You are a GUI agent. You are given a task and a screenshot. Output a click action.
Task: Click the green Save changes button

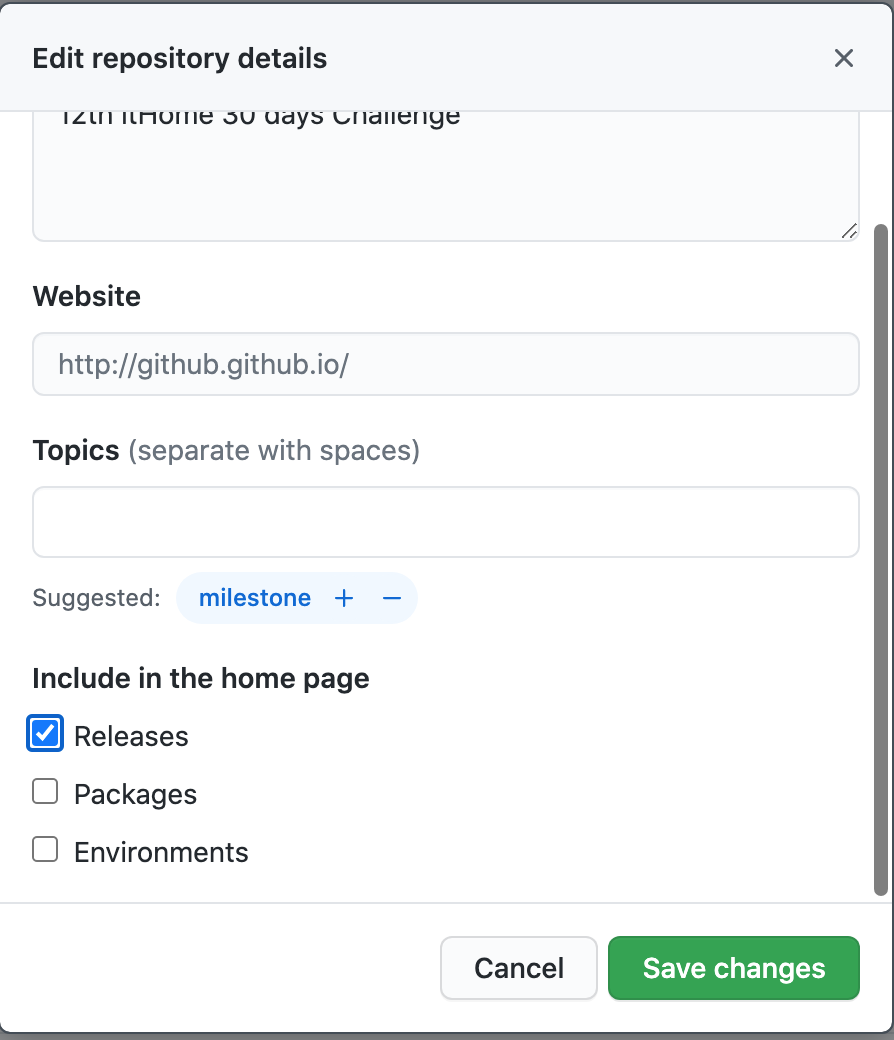click(x=734, y=968)
